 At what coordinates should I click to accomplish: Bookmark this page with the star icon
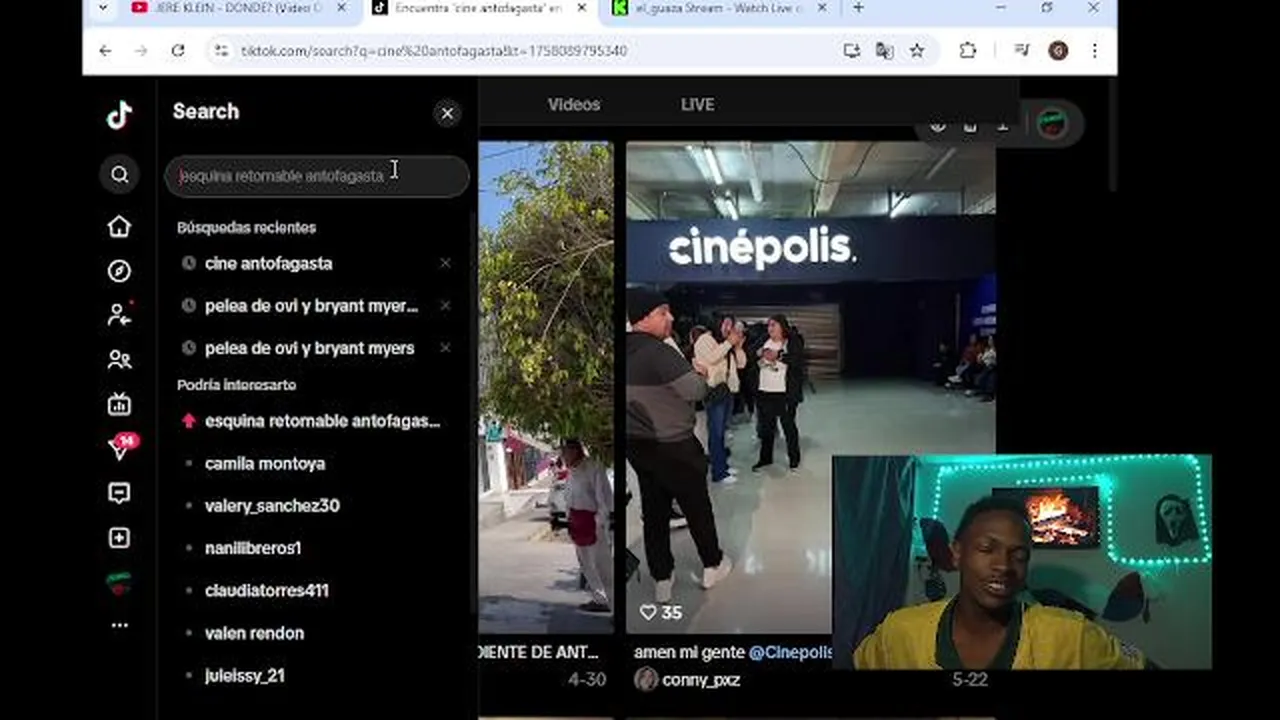tap(917, 50)
